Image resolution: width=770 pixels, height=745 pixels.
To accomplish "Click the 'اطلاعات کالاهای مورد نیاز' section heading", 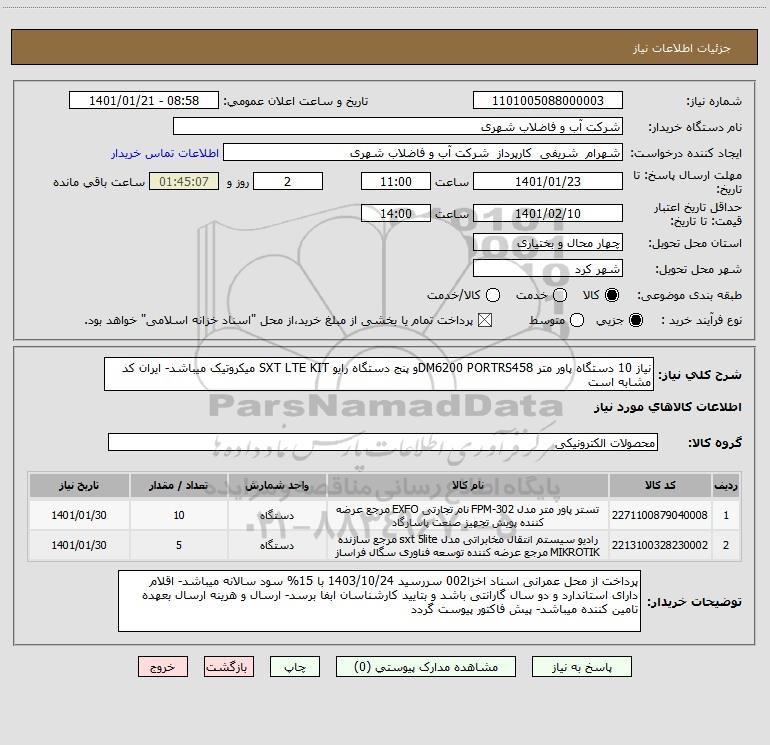I will [668, 407].
